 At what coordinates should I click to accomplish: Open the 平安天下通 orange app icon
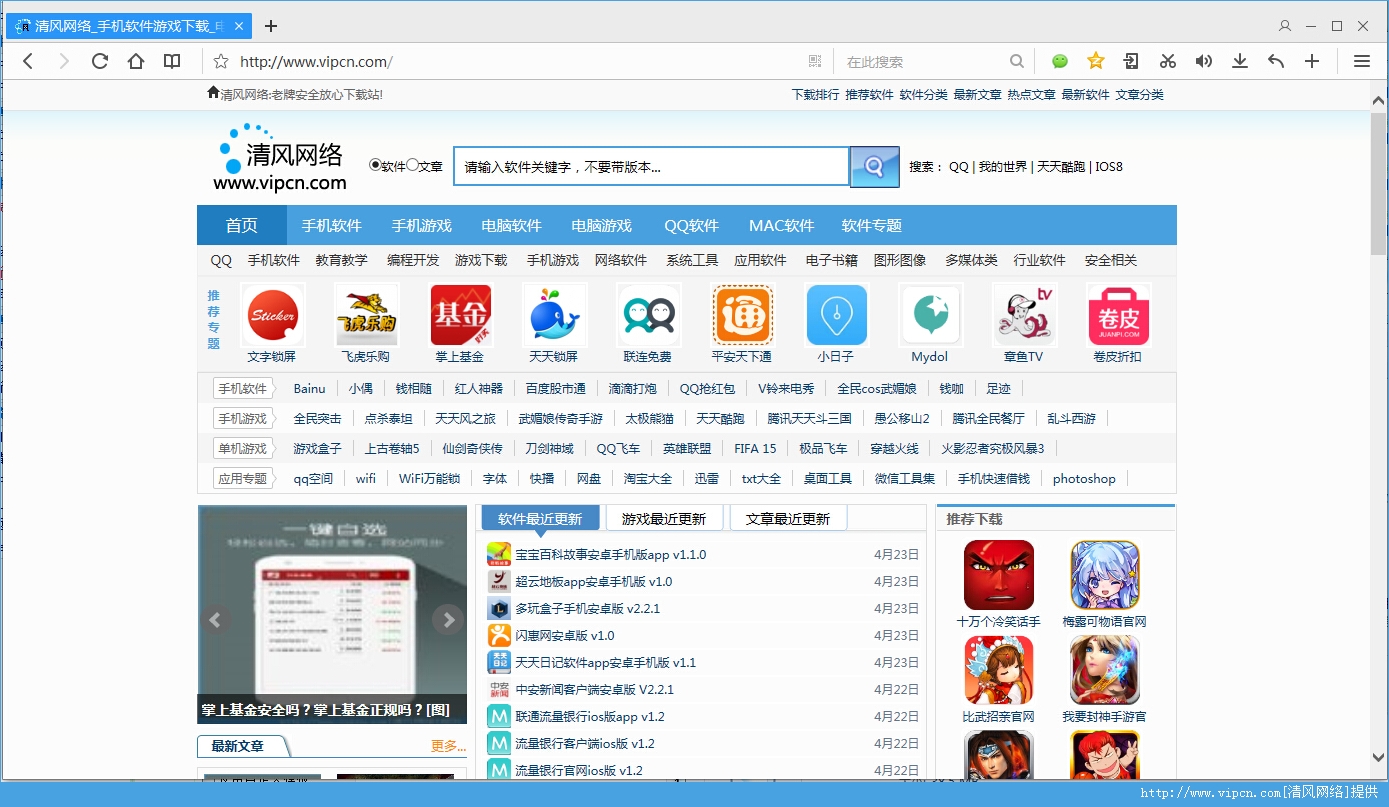click(742, 314)
